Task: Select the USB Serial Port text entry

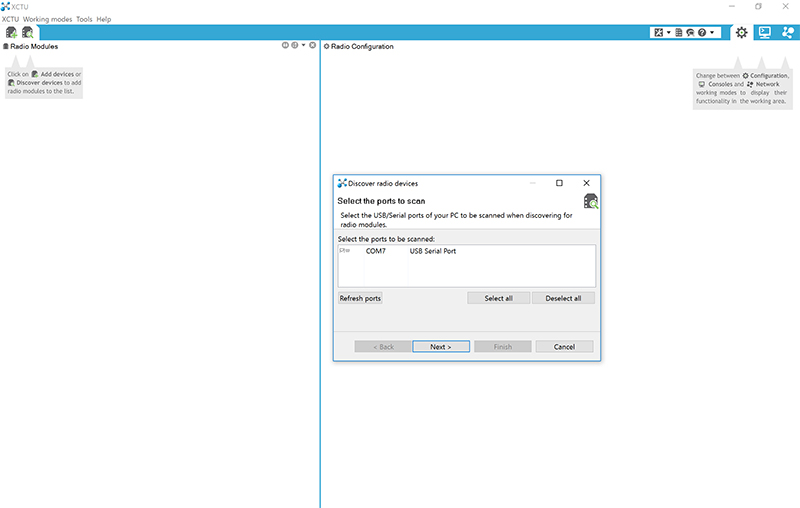Action: pos(433,251)
